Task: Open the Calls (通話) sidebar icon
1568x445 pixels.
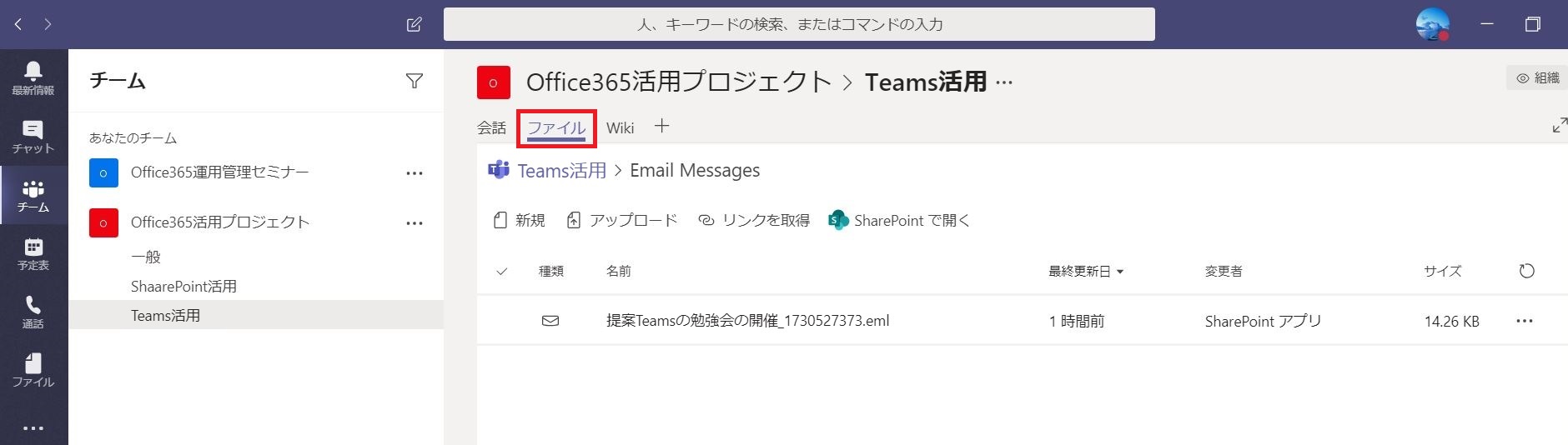Action: (33, 312)
